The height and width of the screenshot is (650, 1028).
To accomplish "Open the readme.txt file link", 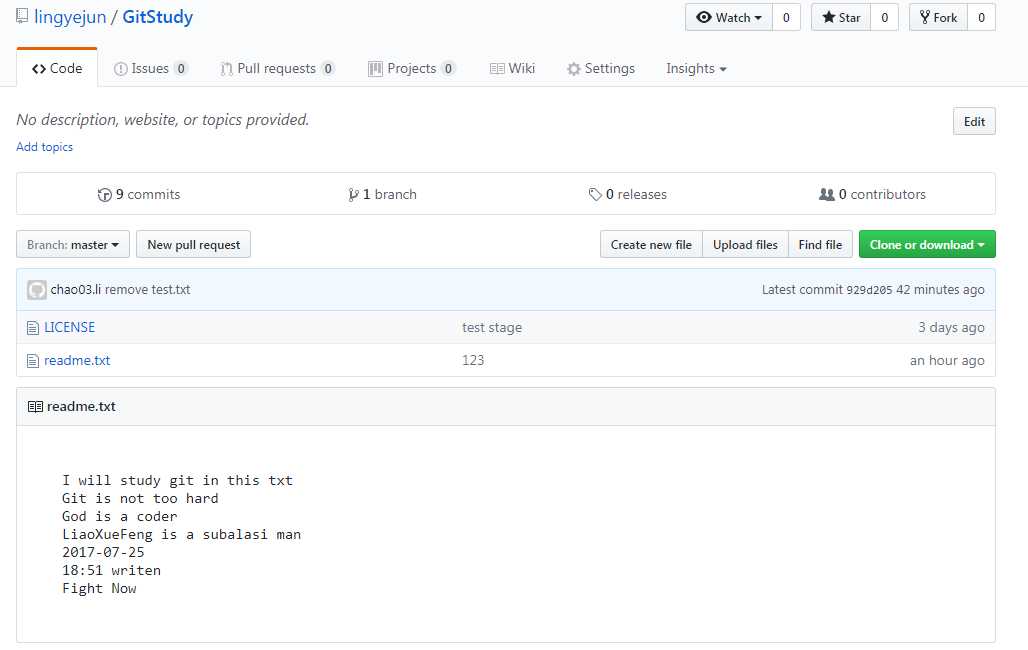I will tap(77, 360).
